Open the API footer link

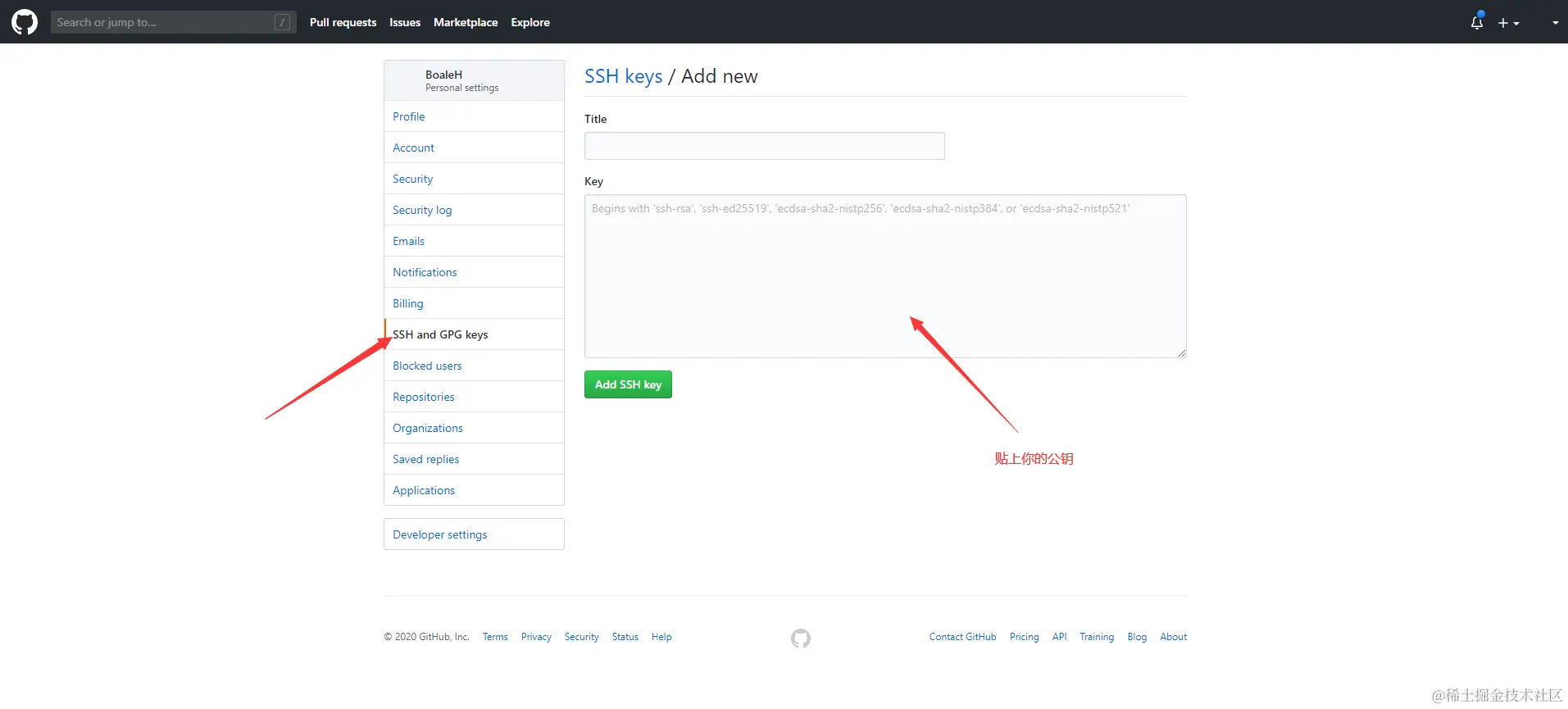1059,637
